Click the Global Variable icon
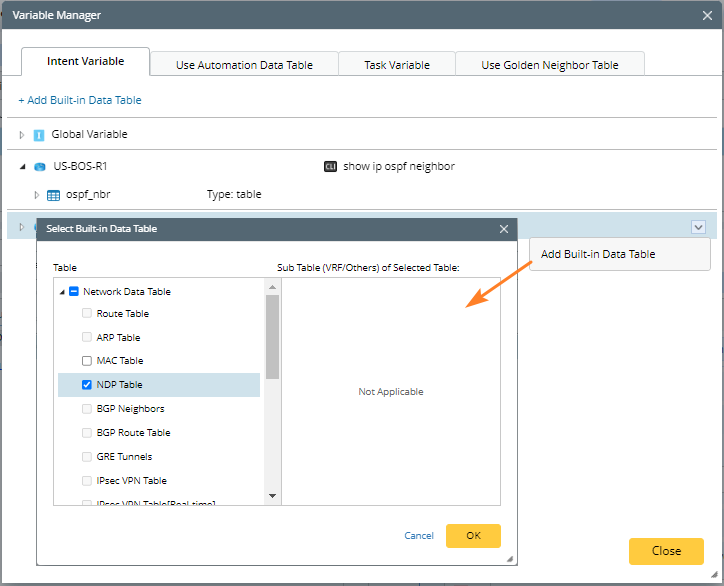The image size is (724, 586). click(39, 135)
